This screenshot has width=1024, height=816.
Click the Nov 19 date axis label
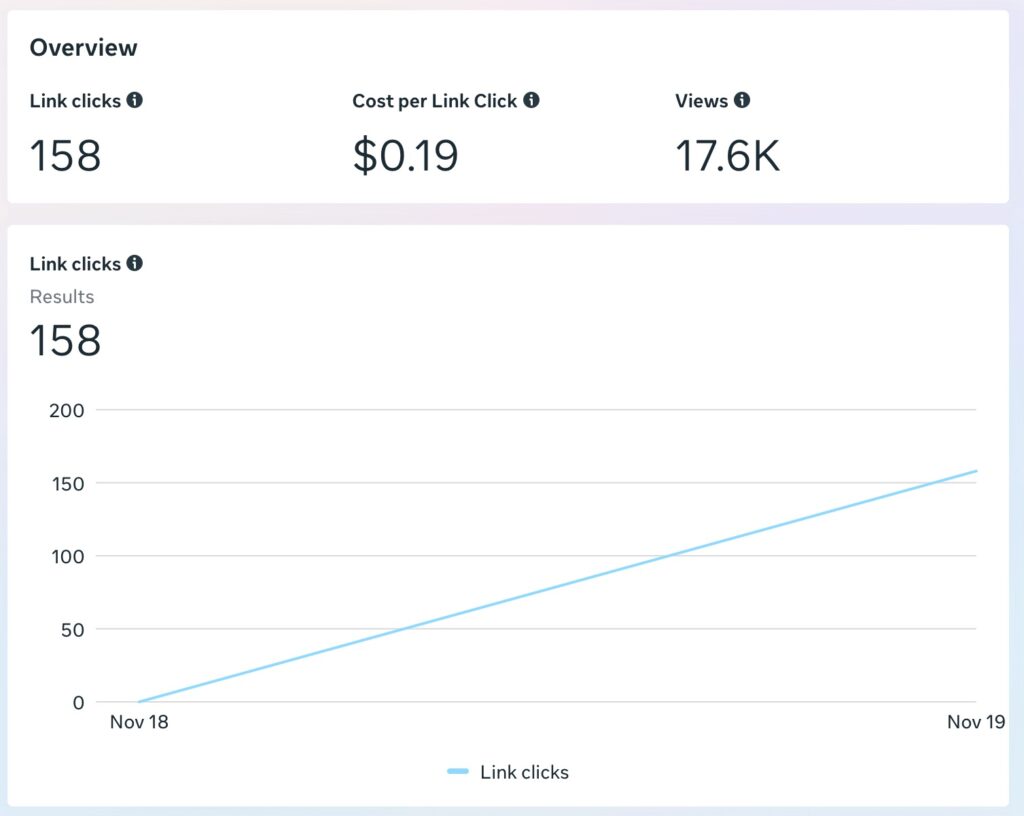(976, 722)
